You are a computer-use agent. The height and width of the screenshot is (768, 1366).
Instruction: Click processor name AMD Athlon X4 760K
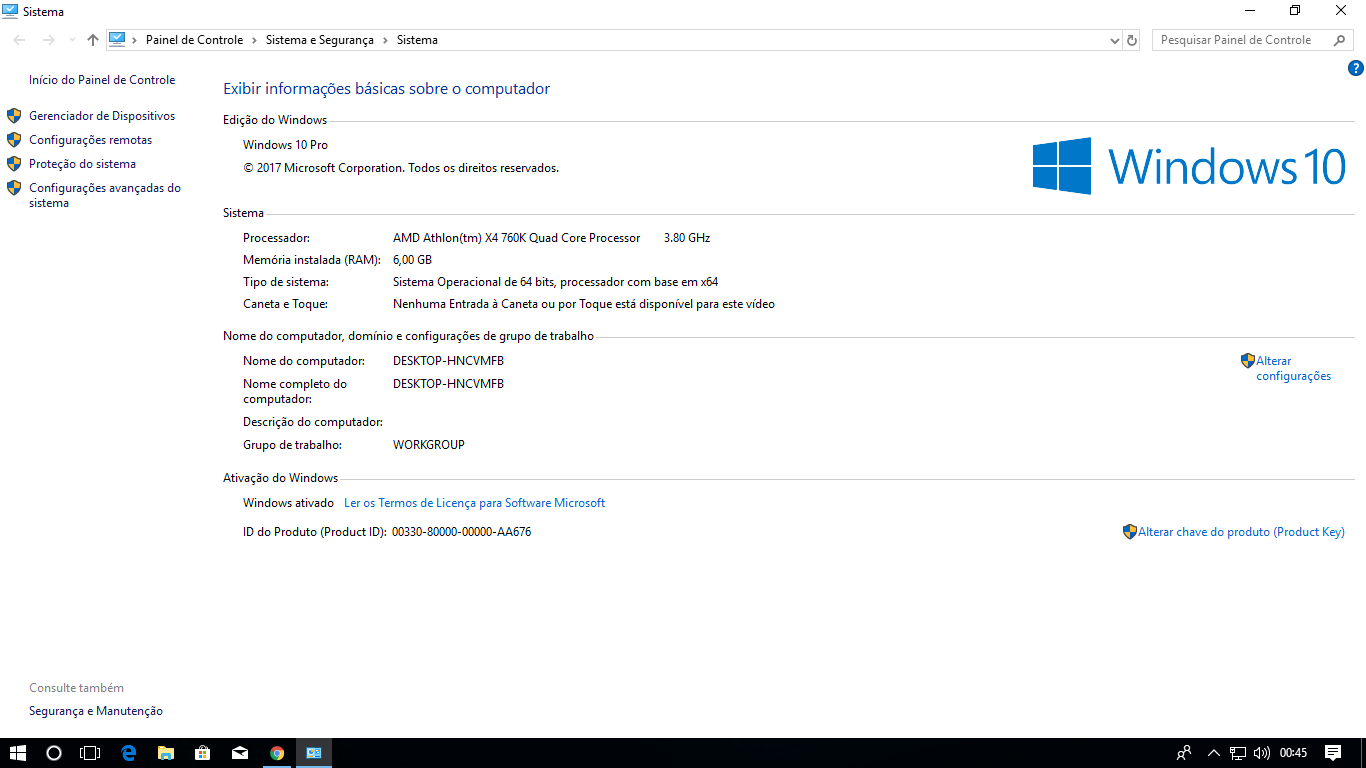pyautogui.click(x=517, y=238)
